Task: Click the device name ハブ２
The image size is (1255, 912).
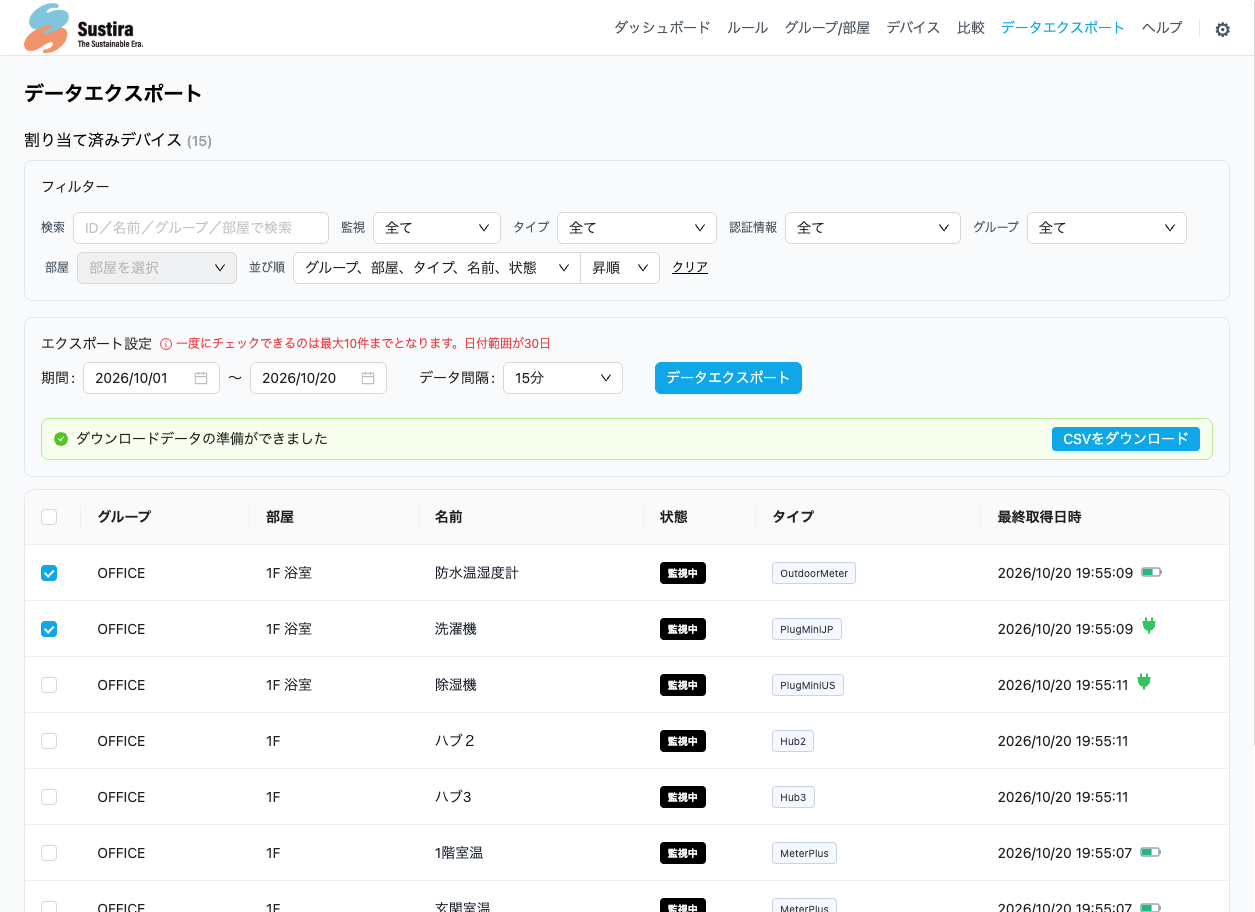Action: [455, 741]
